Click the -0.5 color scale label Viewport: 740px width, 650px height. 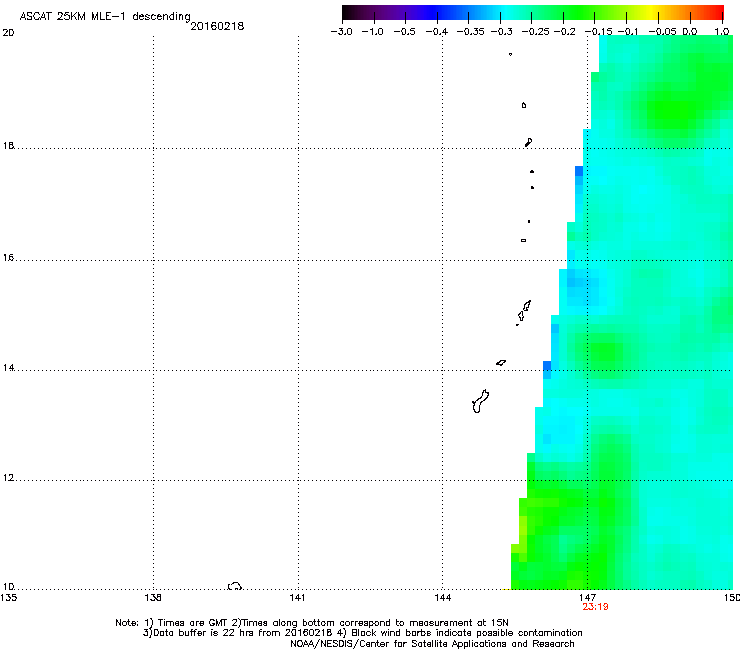[x=404, y=32]
